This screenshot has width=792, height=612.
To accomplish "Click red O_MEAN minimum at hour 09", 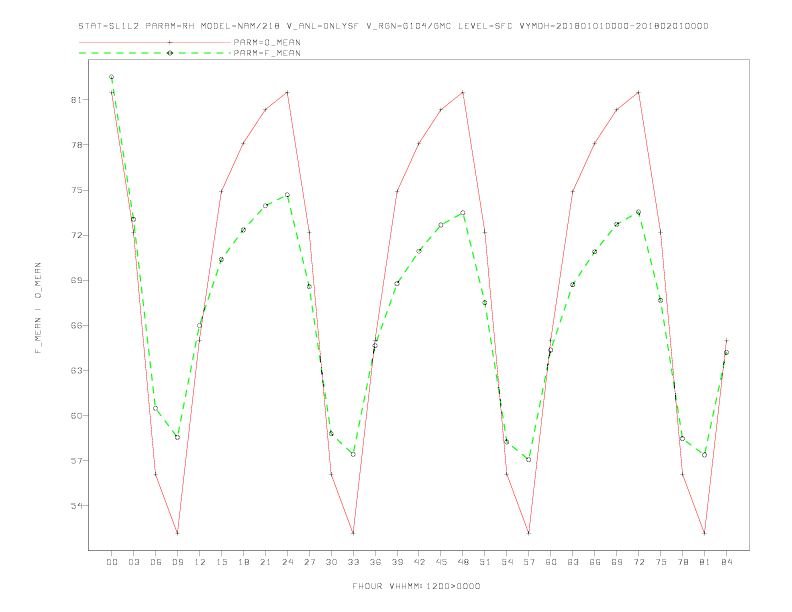I will coord(177,533).
